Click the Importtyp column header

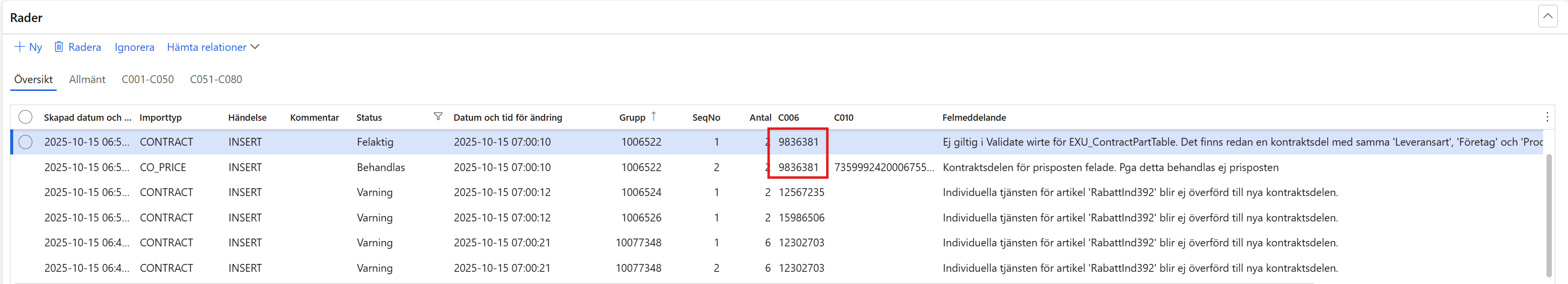[161, 118]
